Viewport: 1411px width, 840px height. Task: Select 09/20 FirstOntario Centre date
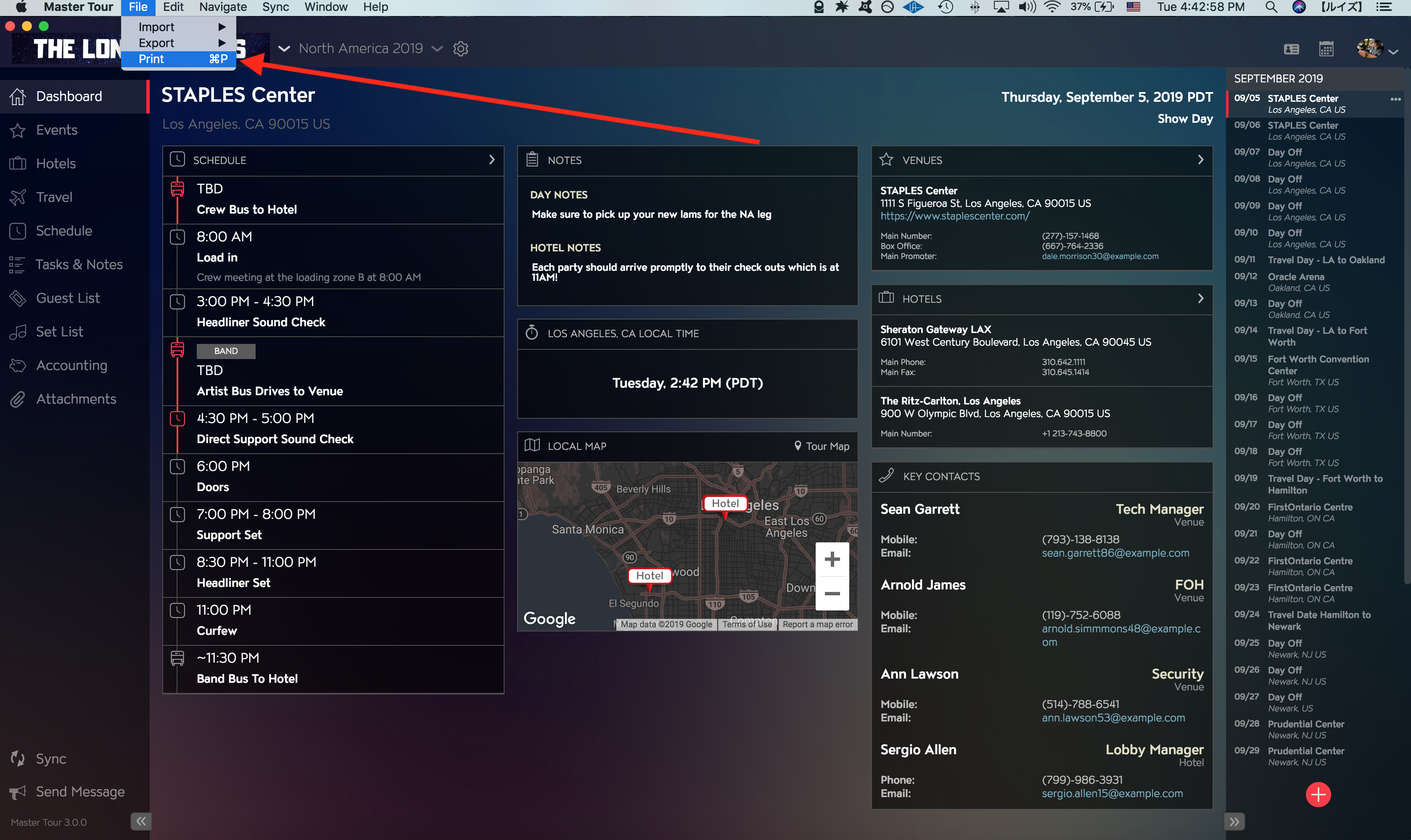pyautogui.click(x=1315, y=512)
